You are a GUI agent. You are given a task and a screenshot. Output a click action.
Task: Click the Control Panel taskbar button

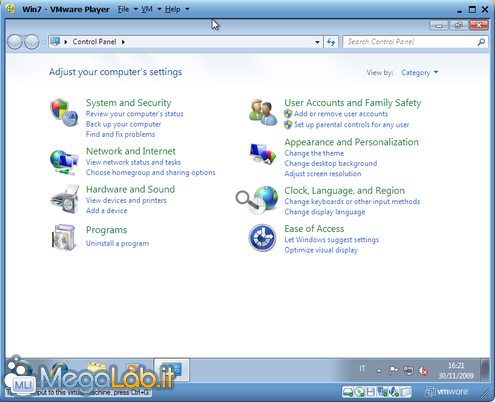(x=172, y=370)
